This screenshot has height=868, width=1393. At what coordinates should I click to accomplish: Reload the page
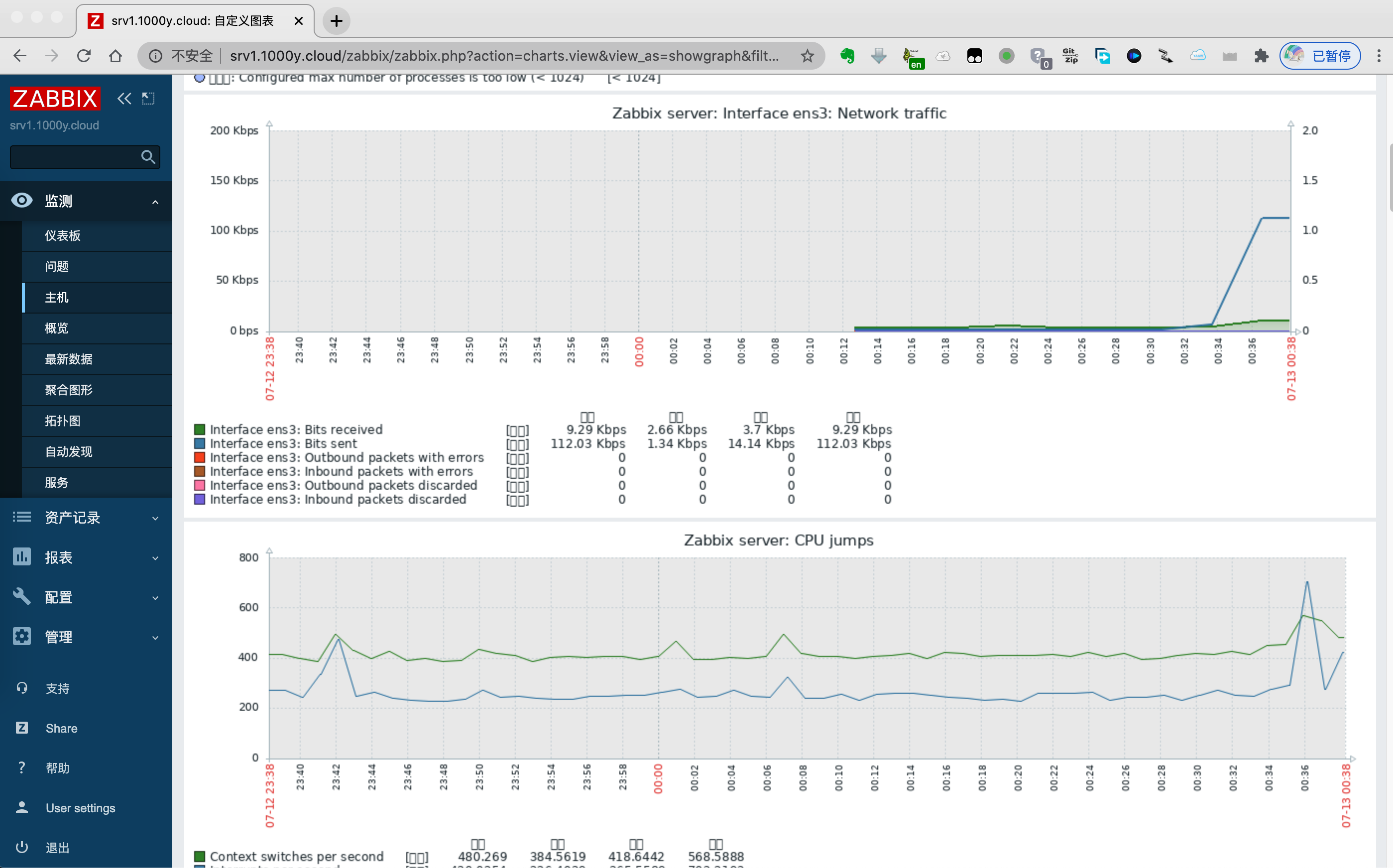tap(84, 56)
